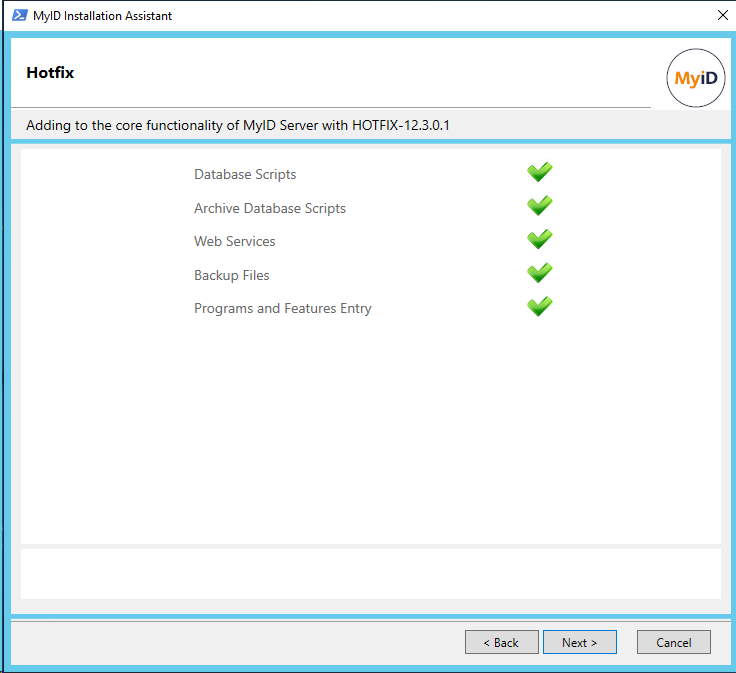Close the MyID Installation Assistant window
This screenshot has width=736, height=673.
722,15
